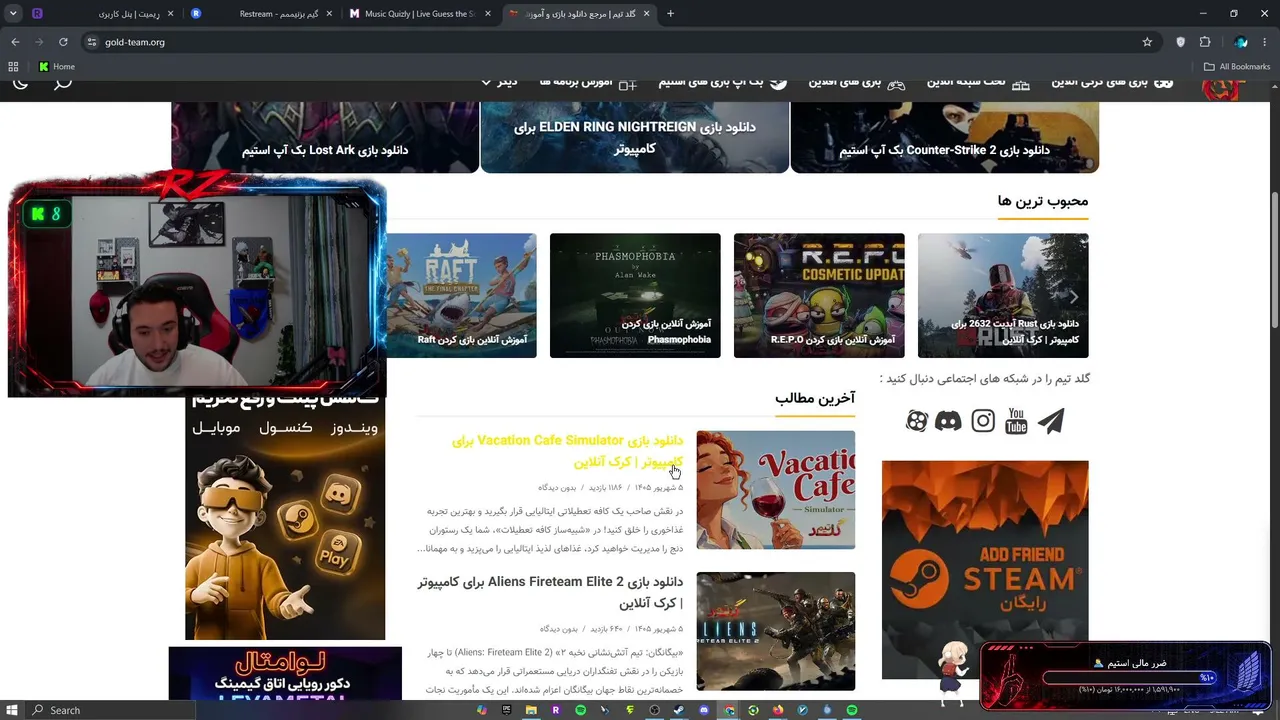Slide popular games carousel to next
The width and height of the screenshot is (1280, 720).
click(x=1074, y=297)
